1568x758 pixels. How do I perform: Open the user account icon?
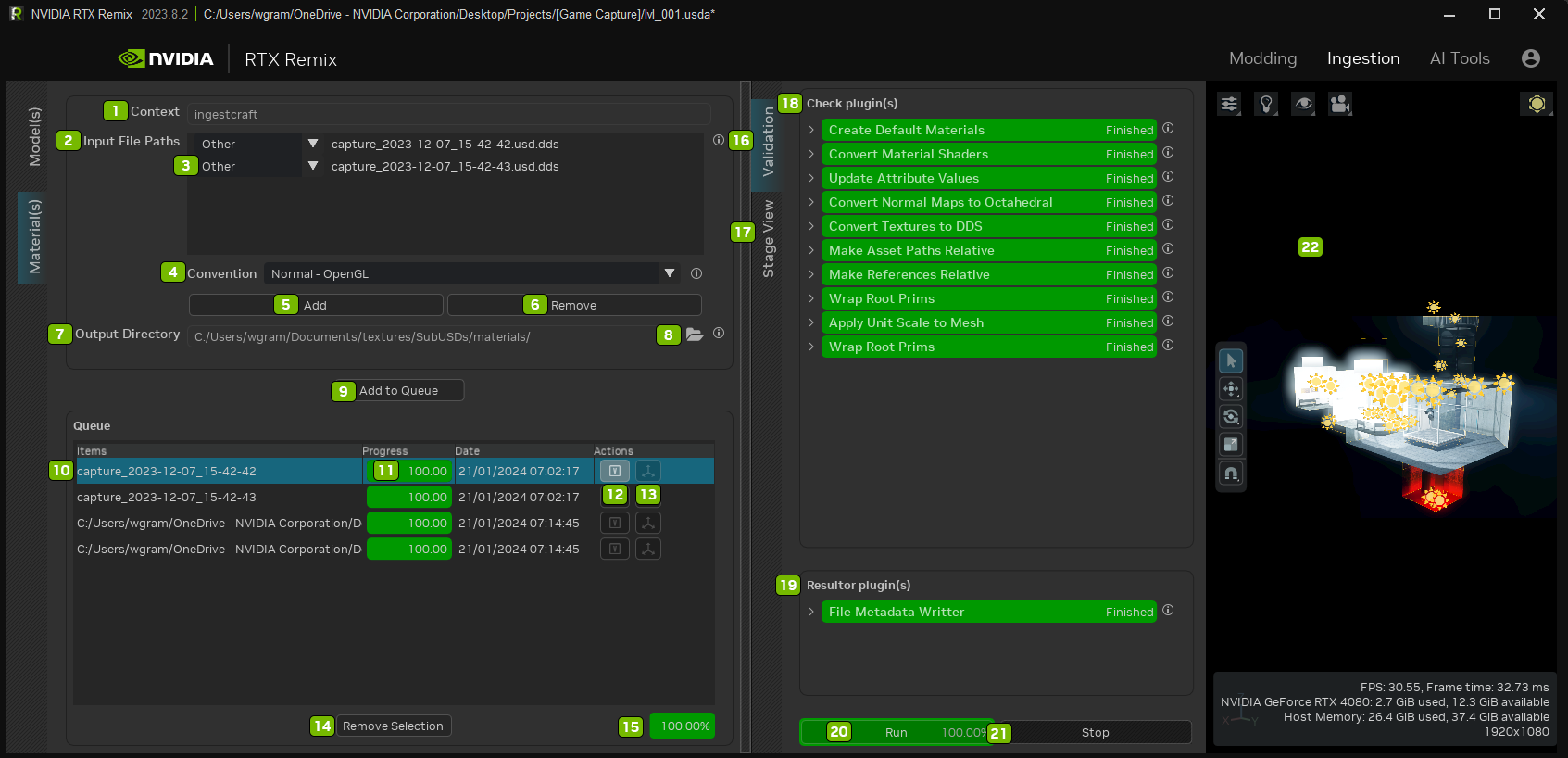point(1531,58)
